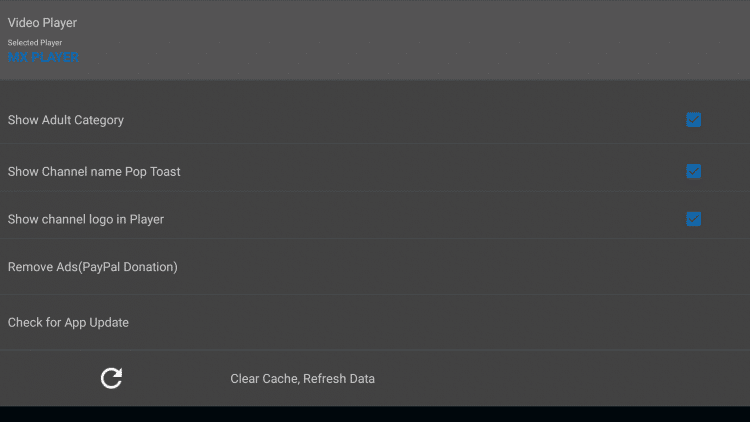Screen dimensions: 750x422
Task: Uncheck the Show Adult Category checkbox
Action: tap(694, 120)
